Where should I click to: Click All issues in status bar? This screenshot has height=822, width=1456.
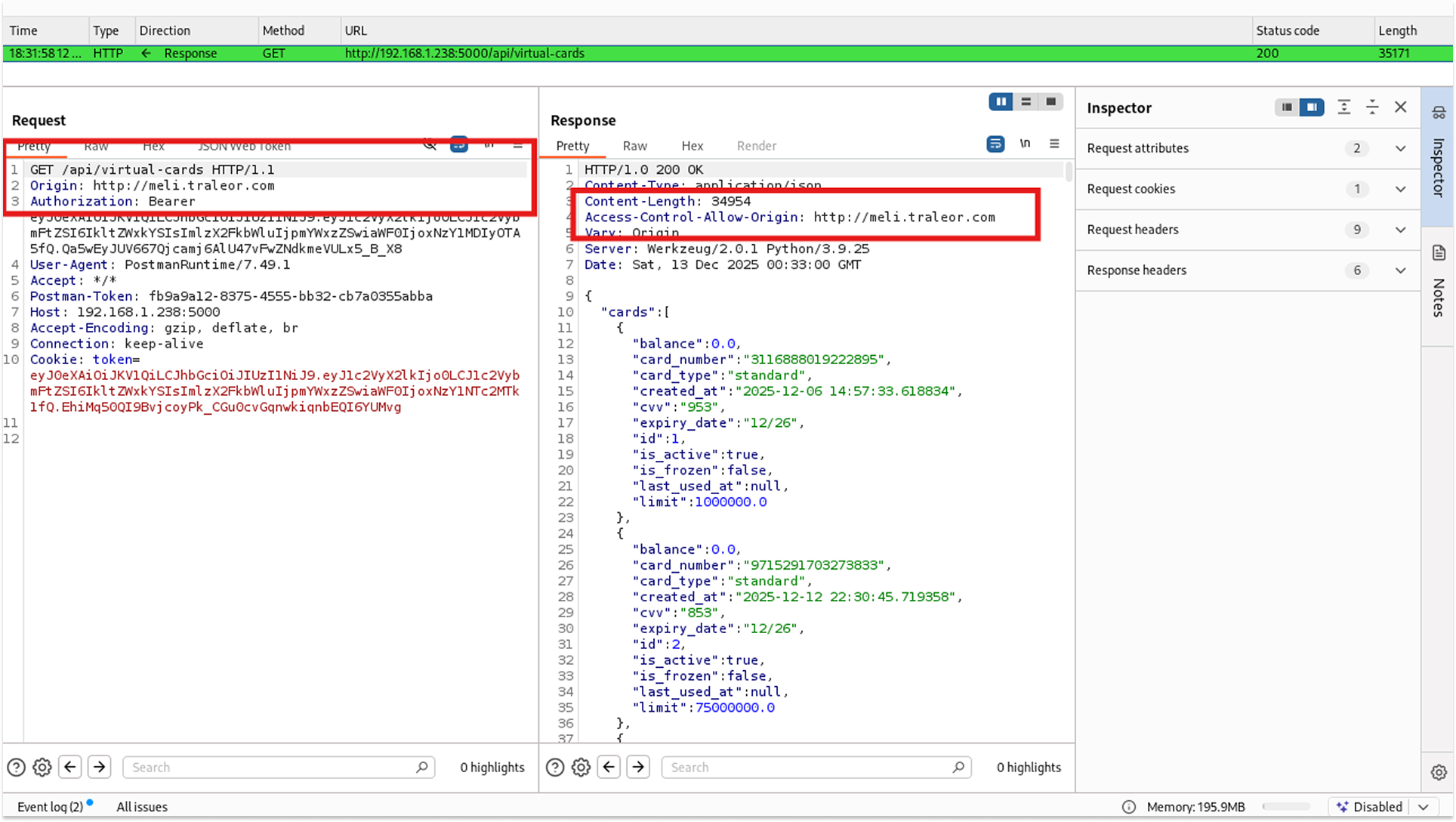142,807
